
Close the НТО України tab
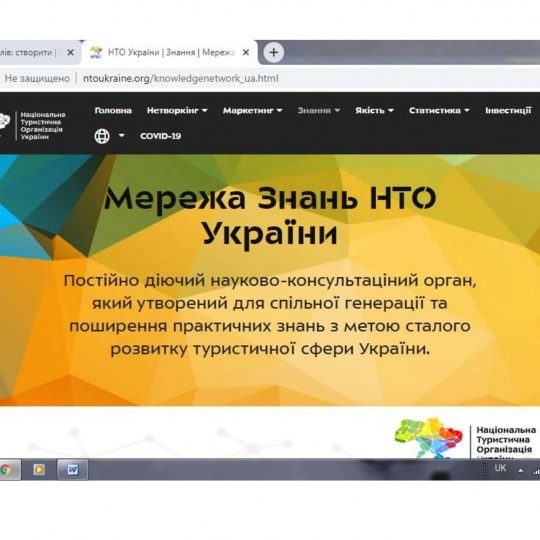click(x=246, y=52)
